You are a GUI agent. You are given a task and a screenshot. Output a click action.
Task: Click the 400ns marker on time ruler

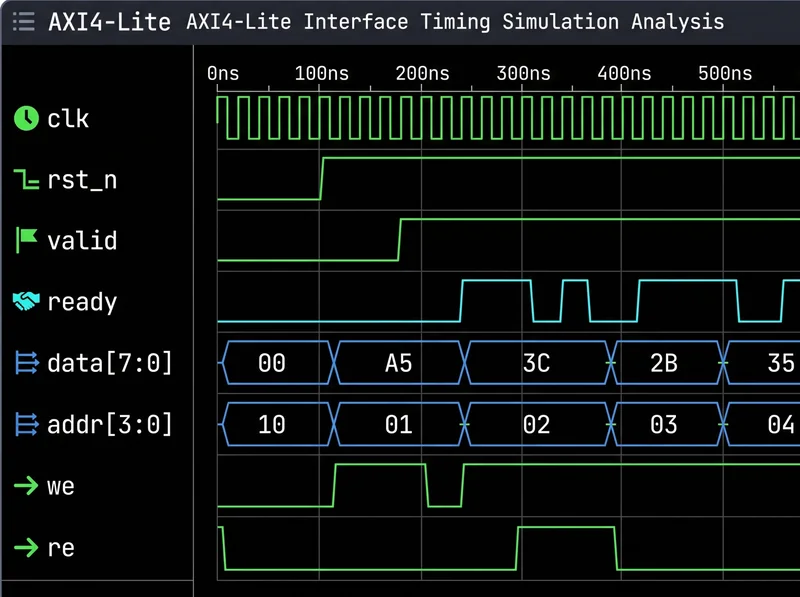click(x=624, y=73)
